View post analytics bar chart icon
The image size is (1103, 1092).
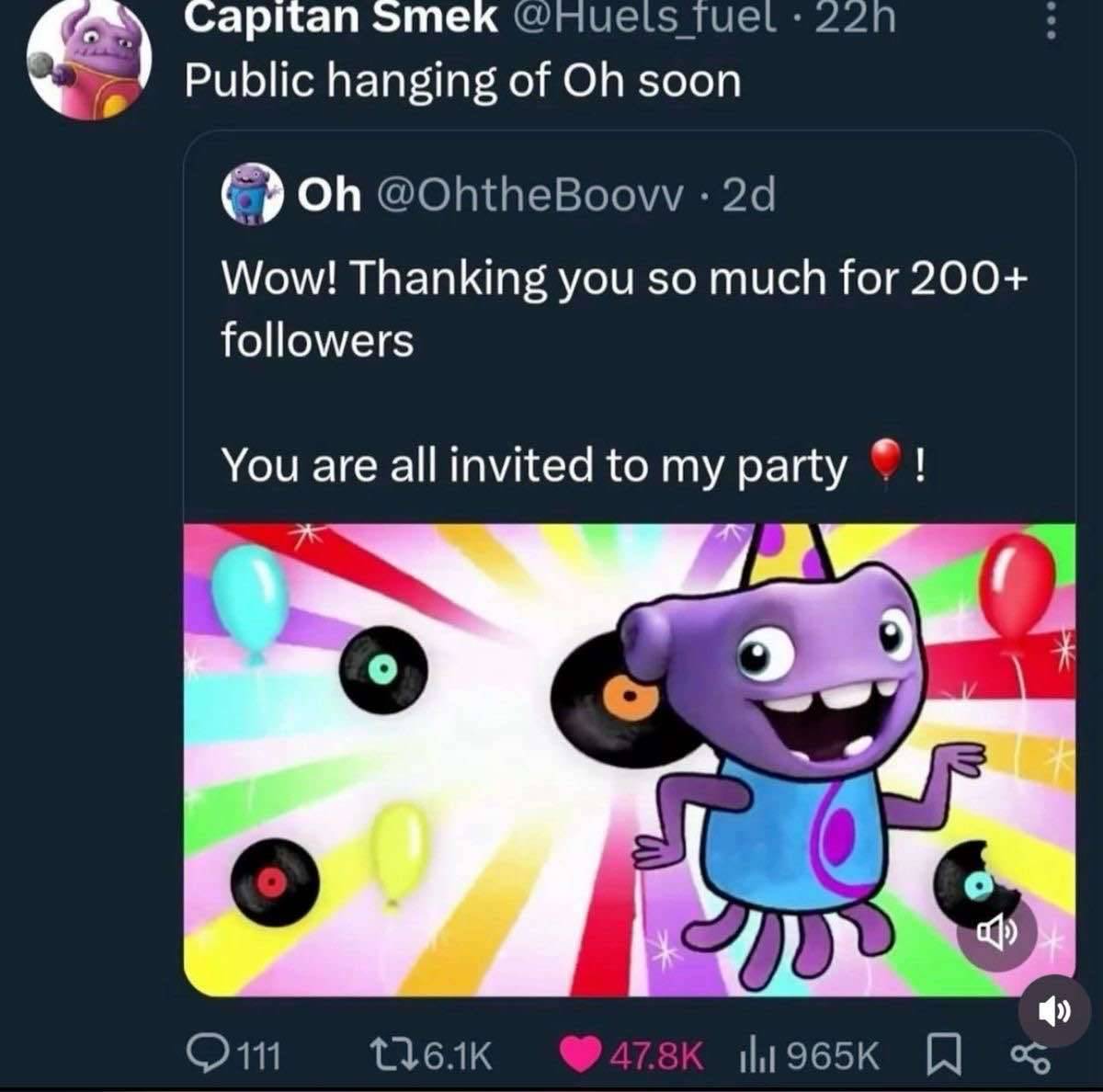[756, 1054]
